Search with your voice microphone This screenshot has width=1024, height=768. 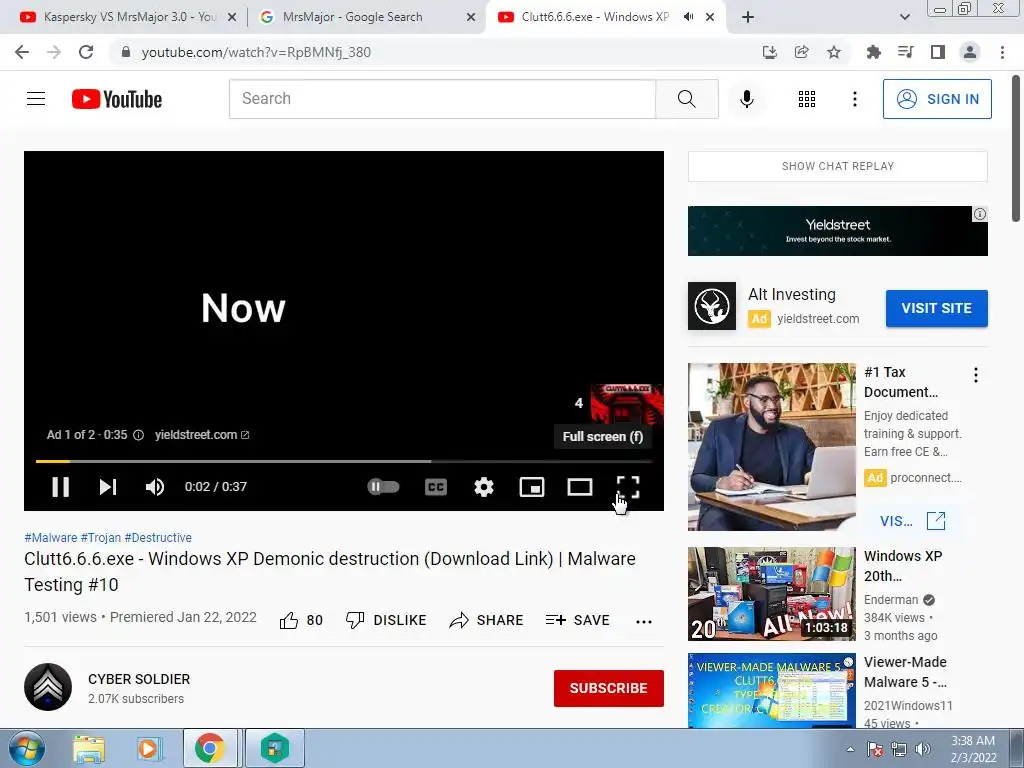coord(747,99)
